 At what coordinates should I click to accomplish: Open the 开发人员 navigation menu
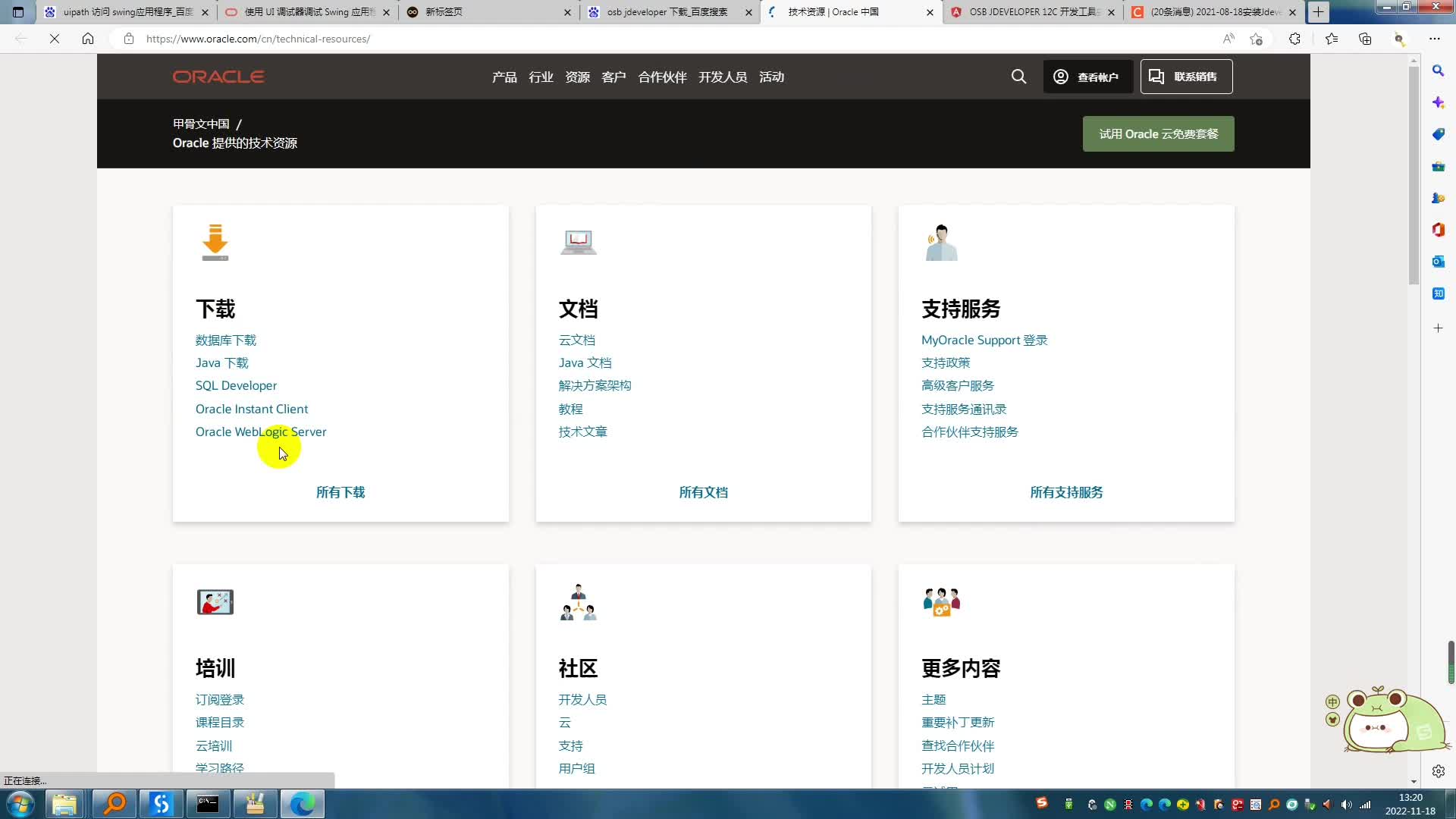coord(723,77)
